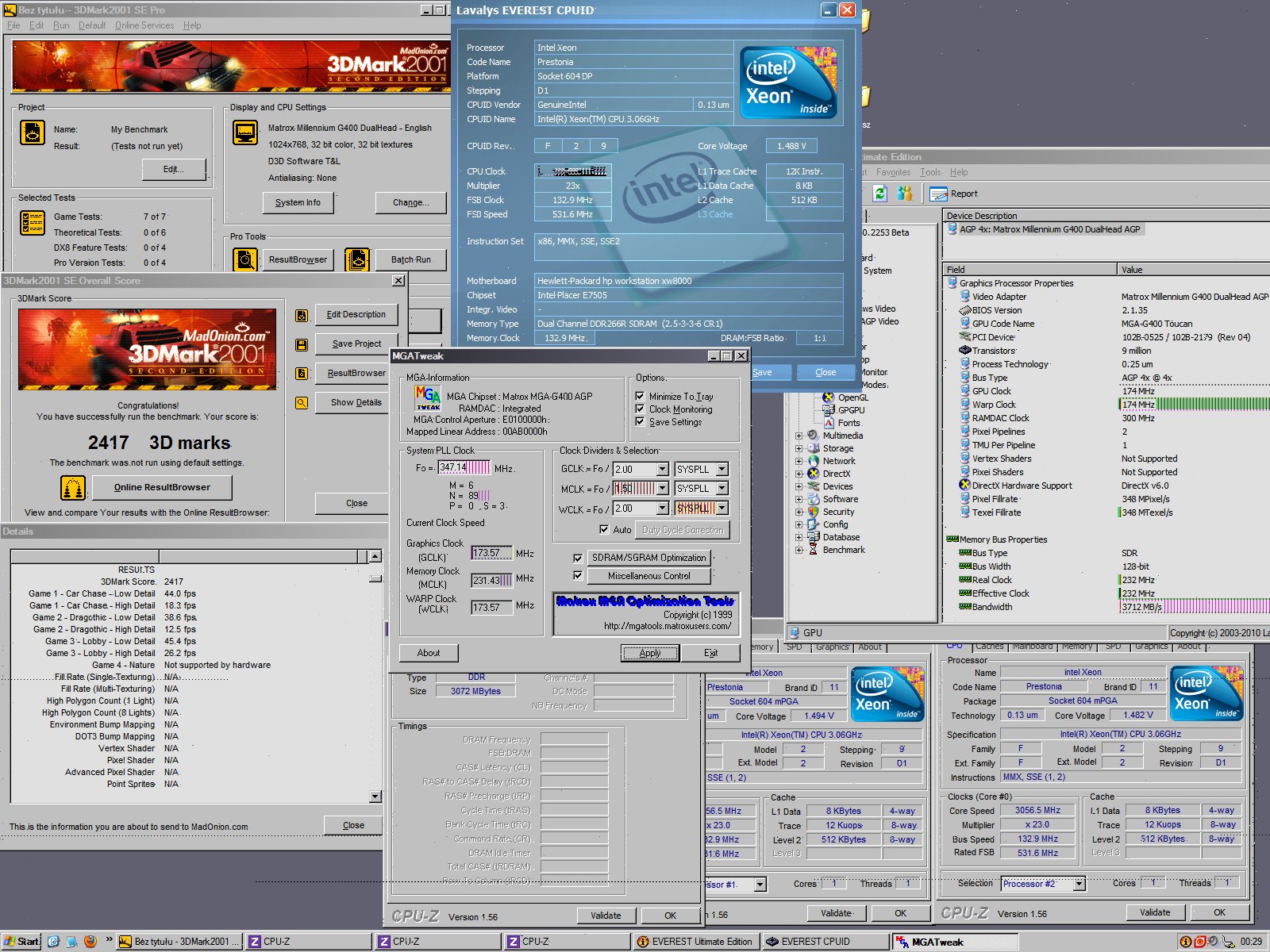Open the GCLK source SYSPLL dropdown
The width and height of the screenshot is (1270, 952).
click(722, 469)
